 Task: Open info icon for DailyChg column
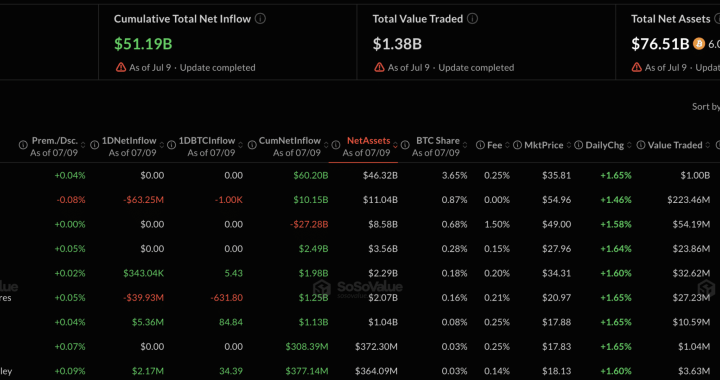point(579,145)
